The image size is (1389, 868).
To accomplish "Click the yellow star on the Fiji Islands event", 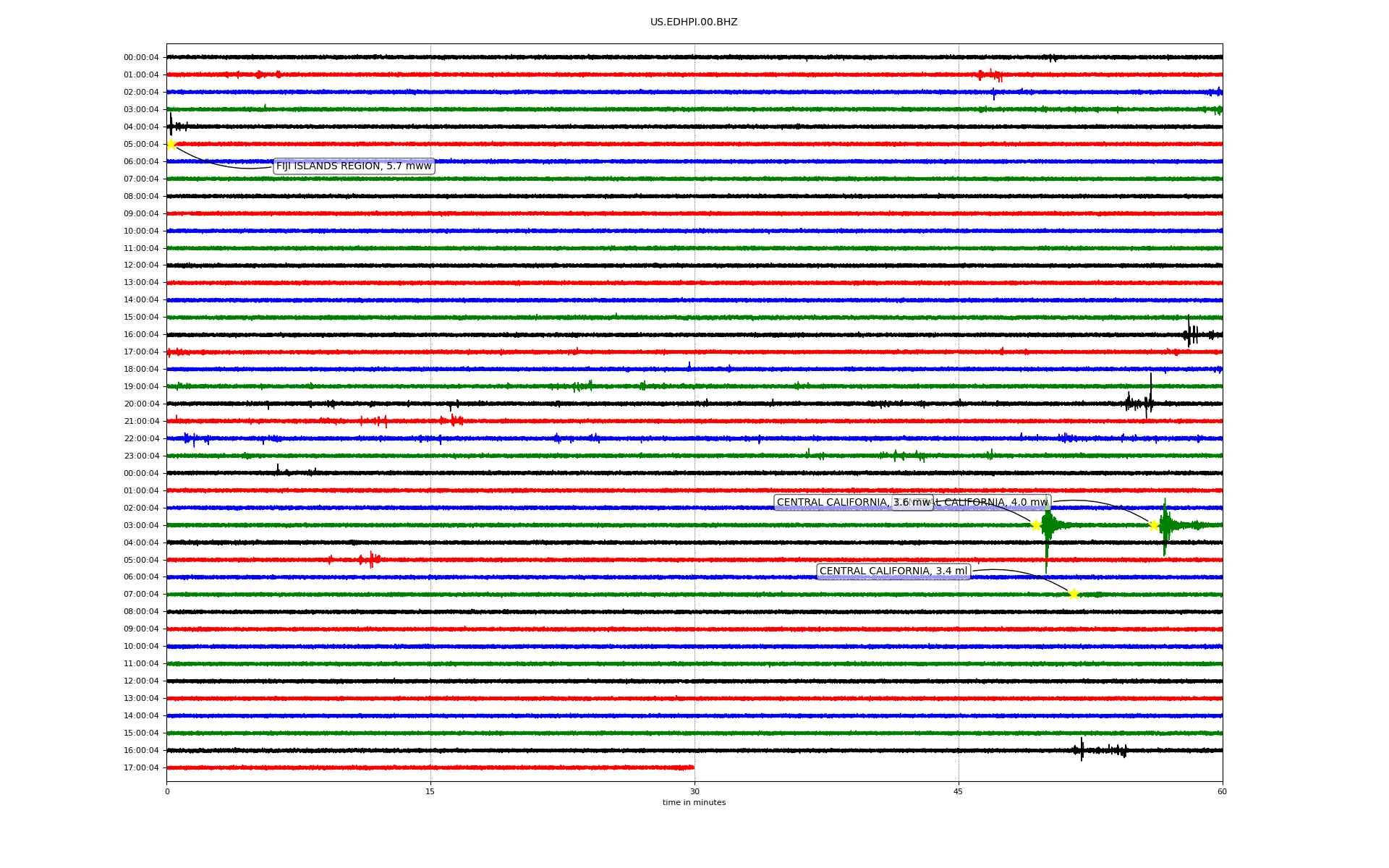I will click(x=171, y=144).
